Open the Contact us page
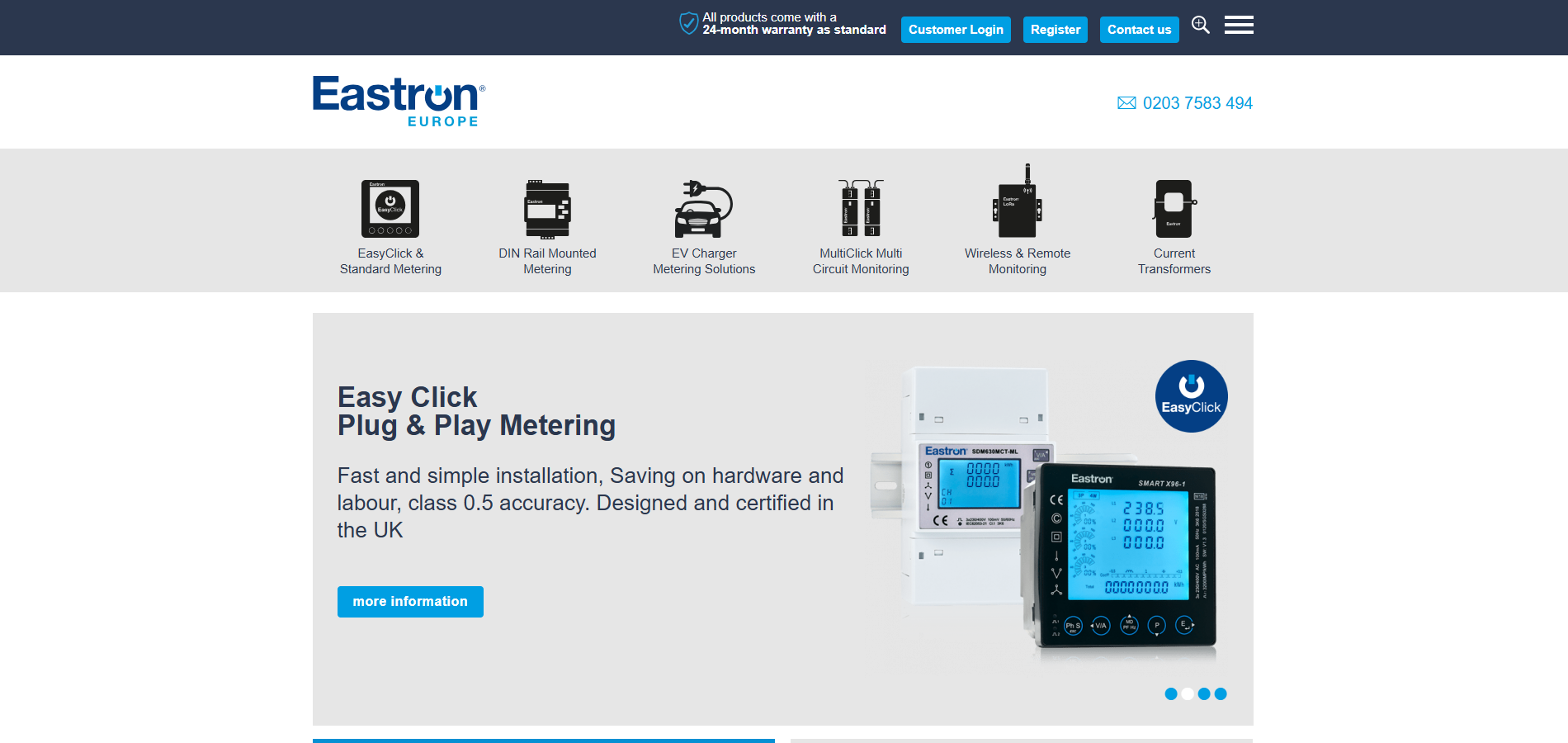Image resolution: width=1568 pixels, height=743 pixels. [x=1139, y=30]
